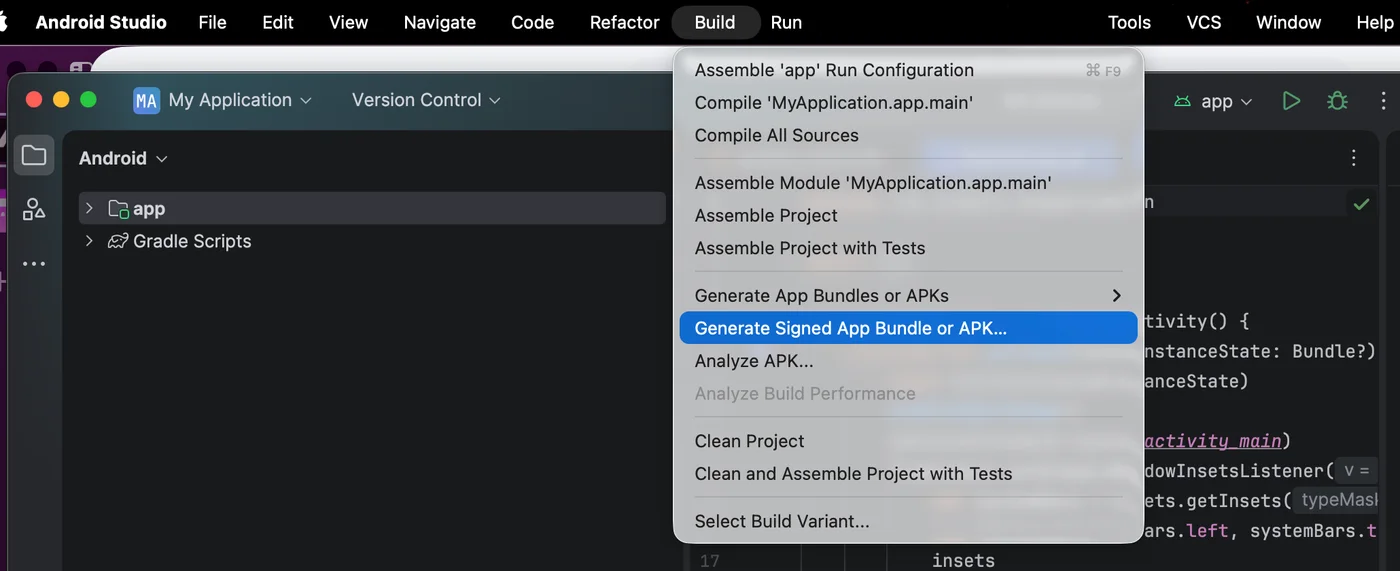Viewport: 1400px width, 571px height.
Task: Open the Edit menu
Action: (278, 22)
